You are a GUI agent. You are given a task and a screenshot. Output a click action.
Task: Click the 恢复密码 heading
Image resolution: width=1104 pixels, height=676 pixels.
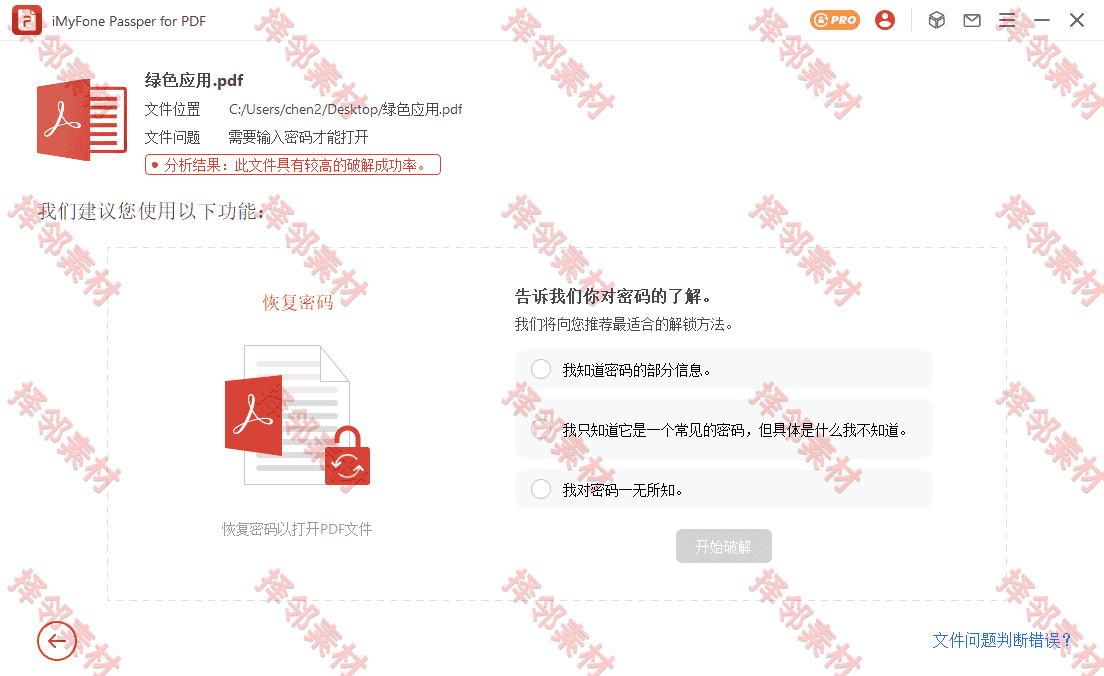(298, 302)
